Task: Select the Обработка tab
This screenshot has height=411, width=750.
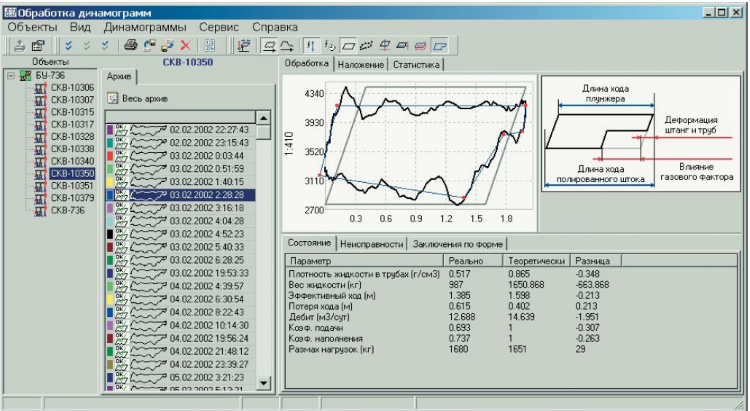Action: click(x=306, y=63)
